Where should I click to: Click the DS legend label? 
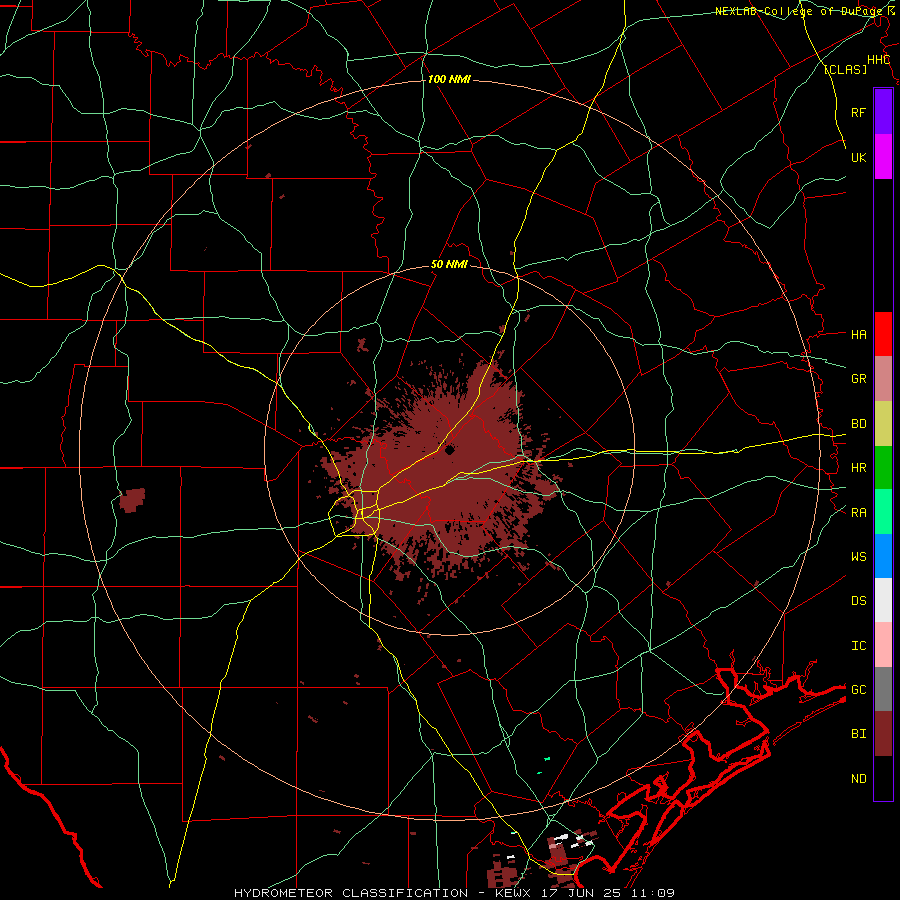(858, 601)
